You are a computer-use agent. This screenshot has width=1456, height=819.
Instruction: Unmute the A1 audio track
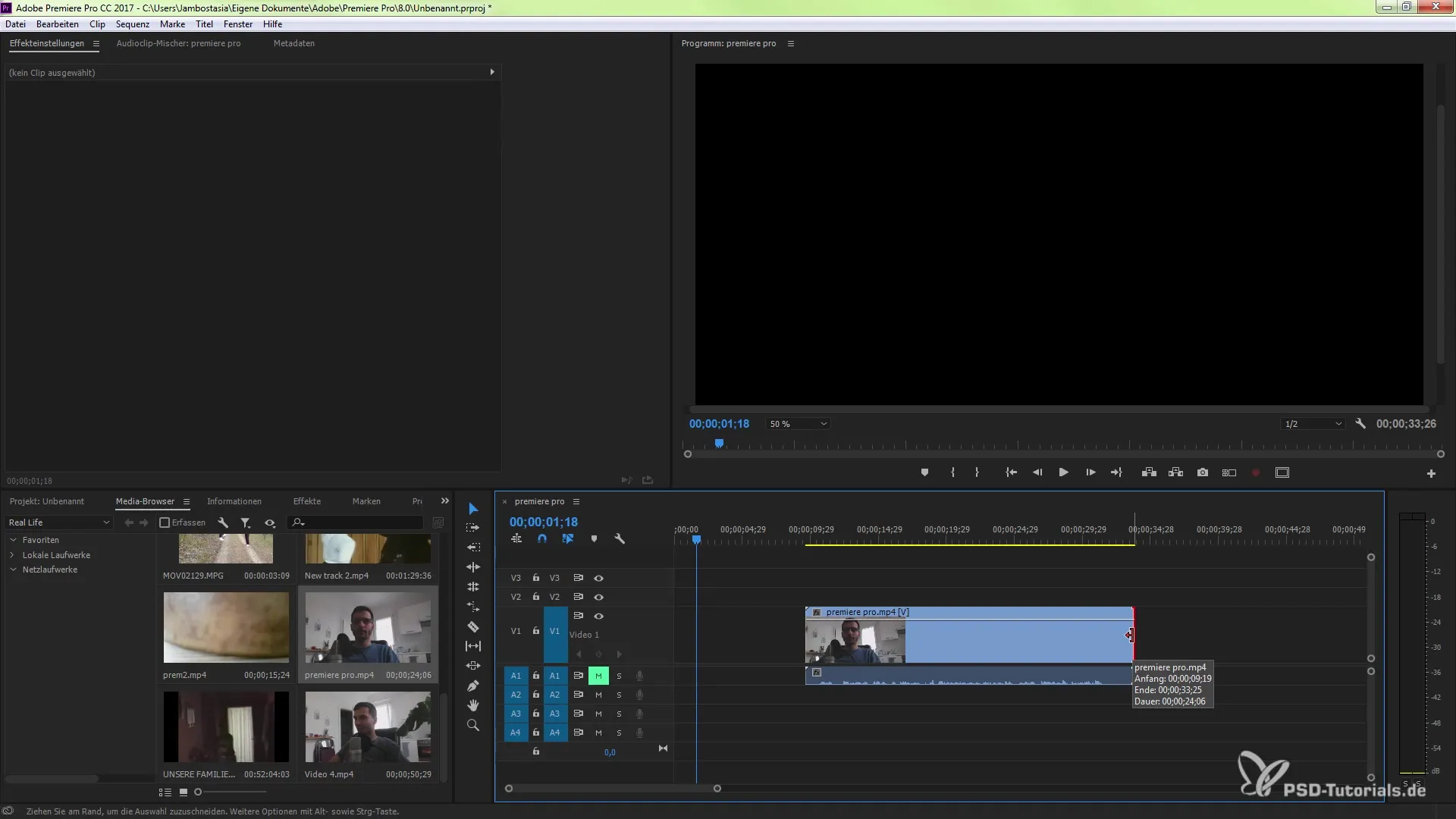[598, 676]
